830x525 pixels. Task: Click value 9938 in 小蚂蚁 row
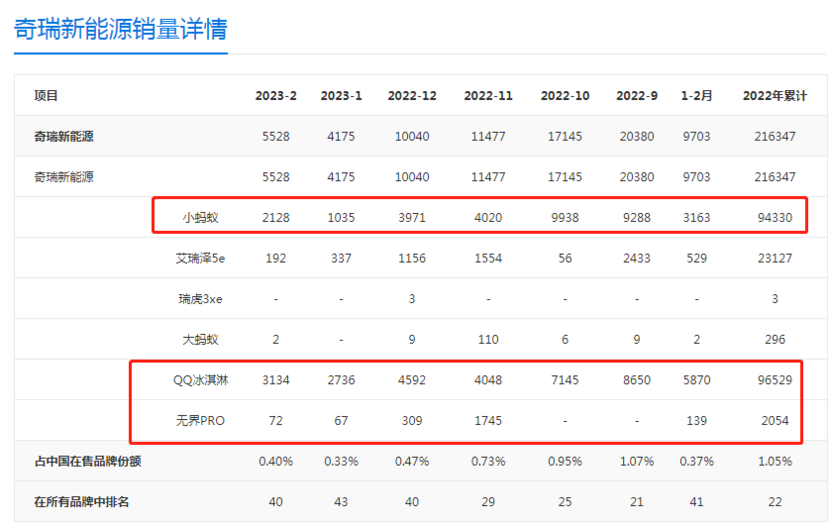565,218
